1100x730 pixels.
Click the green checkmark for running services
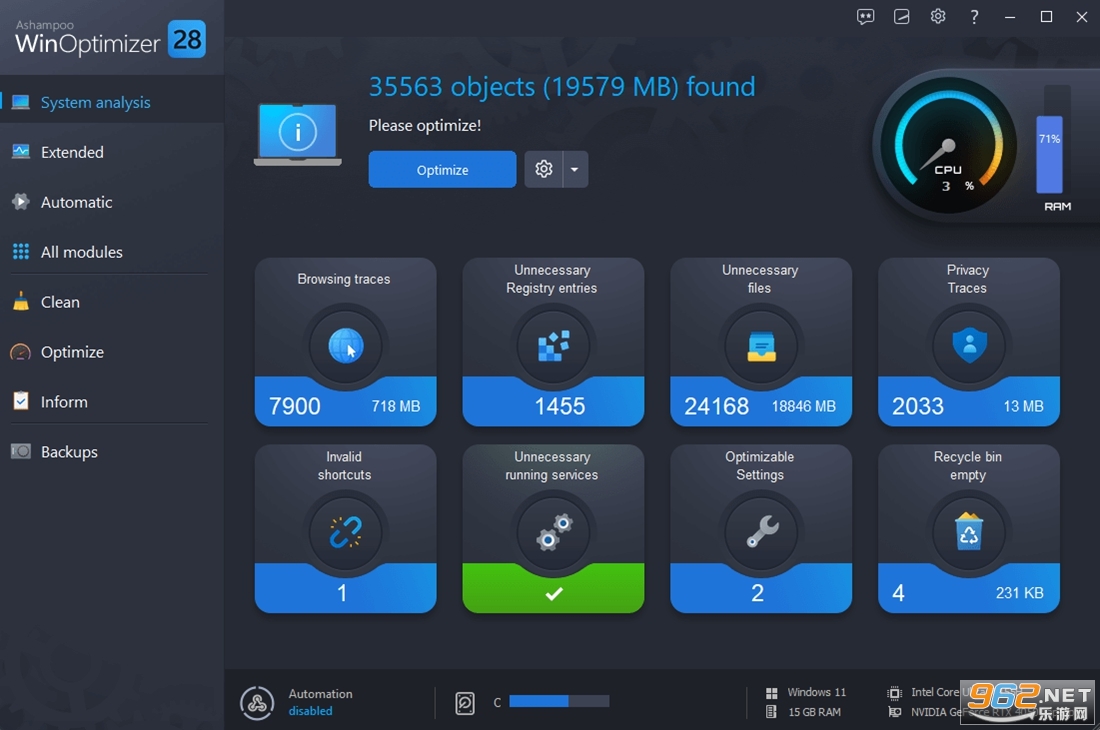click(x=554, y=594)
